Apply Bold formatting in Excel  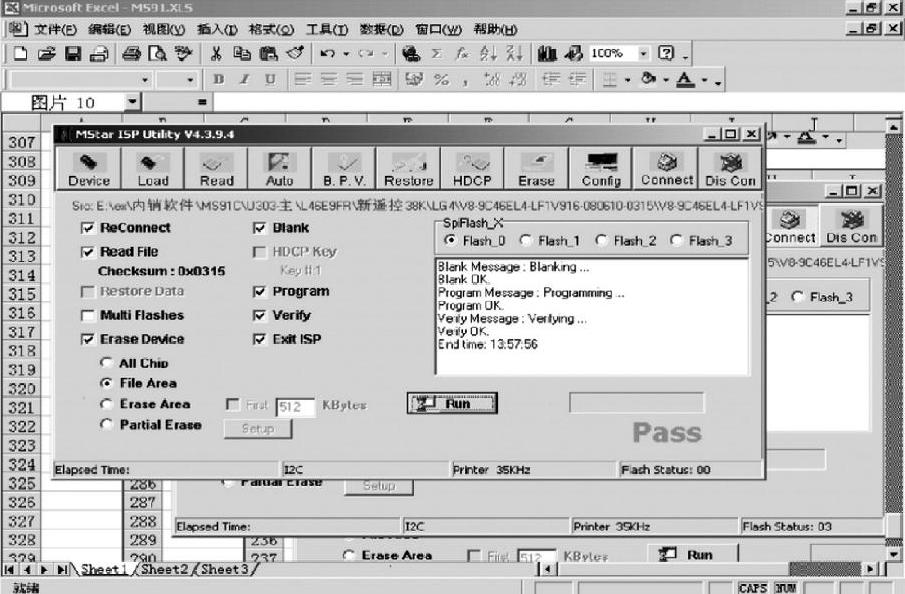tap(218, 79)
